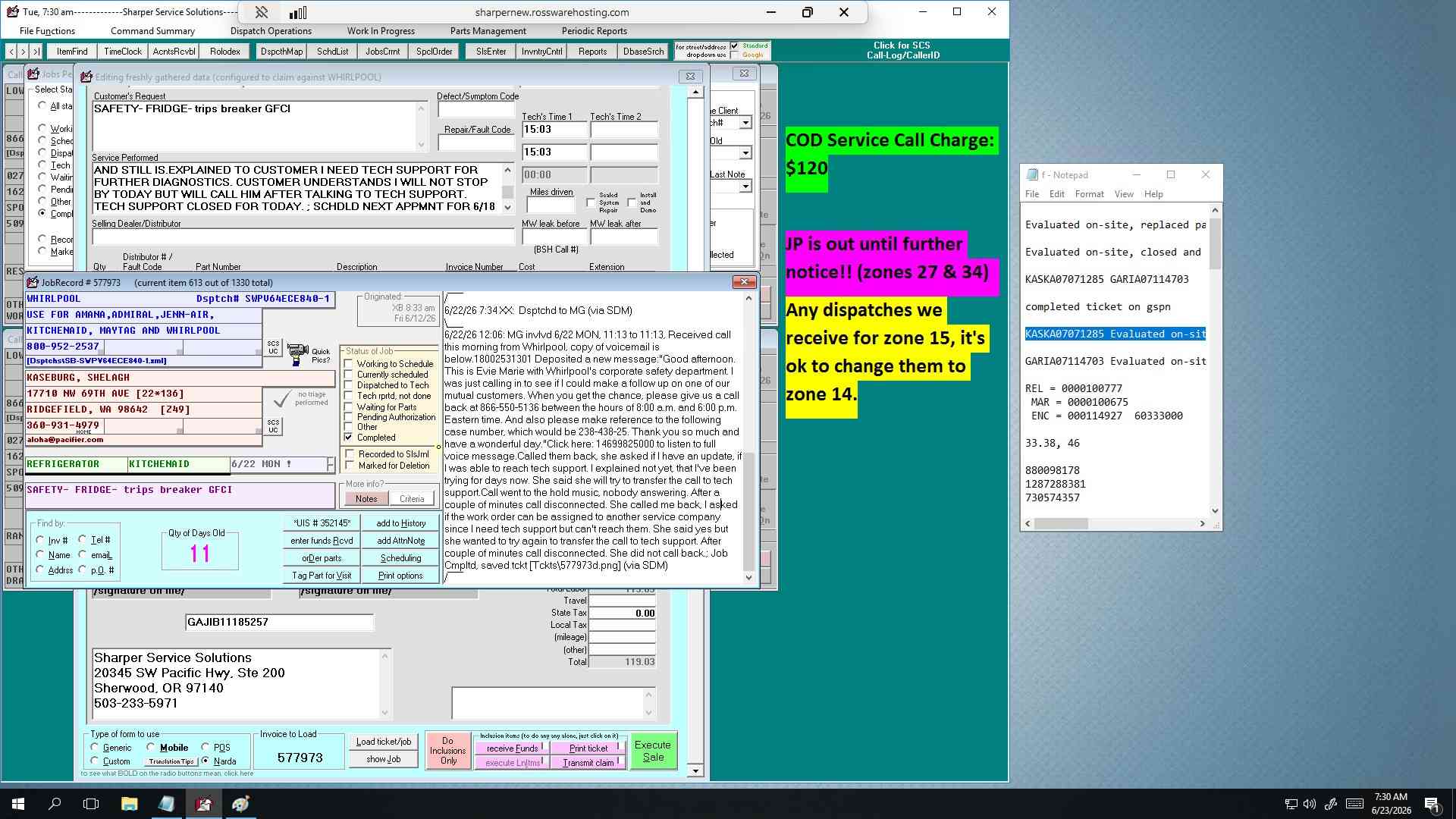Viewport: 1456px width, 819px height.
Task: Click the Notepad horizontal scrollbar thumb
Action: tap(1061, 524)
